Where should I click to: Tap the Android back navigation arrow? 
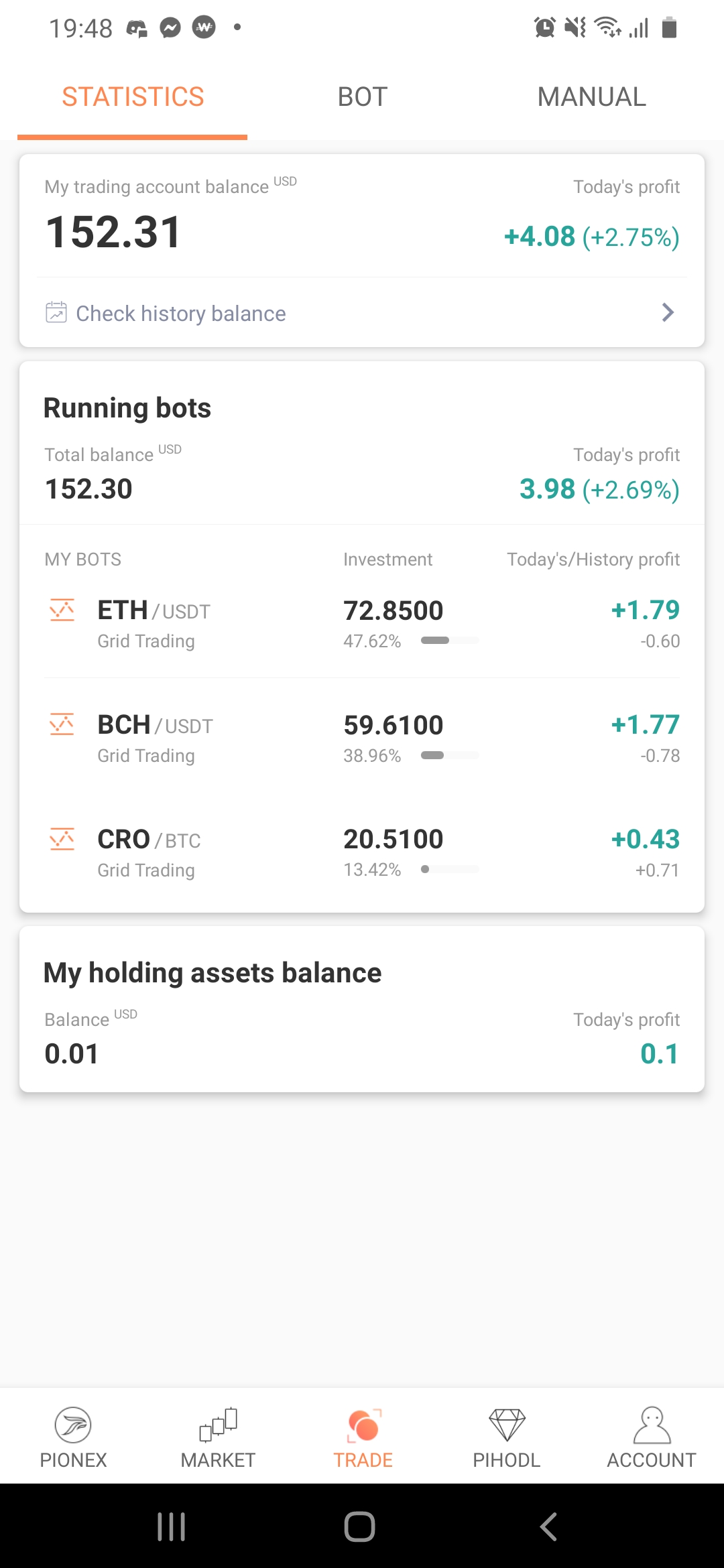coord(549,1526)
